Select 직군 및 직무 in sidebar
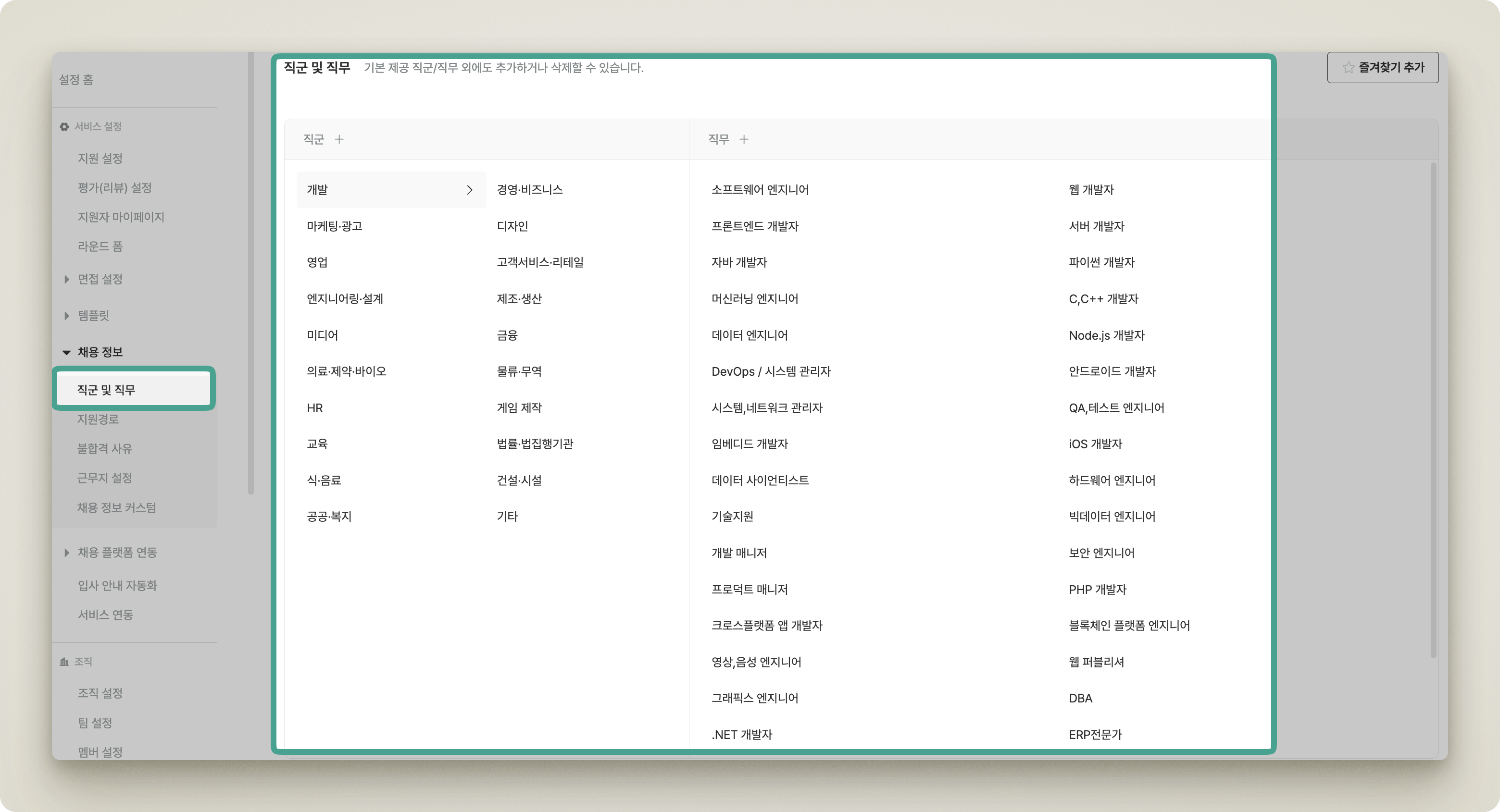 (x=133, y=389)
